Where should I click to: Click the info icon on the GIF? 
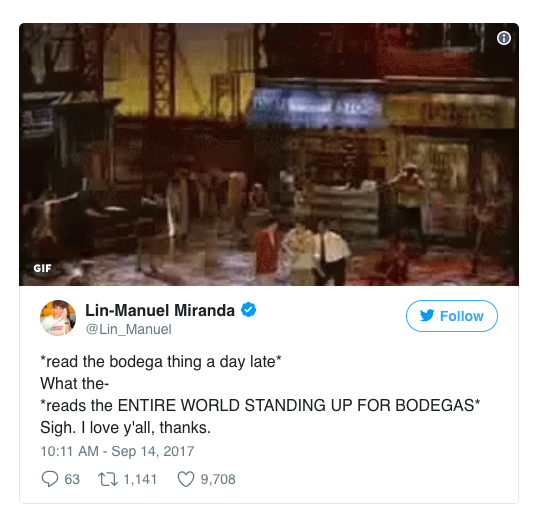coord(504,38)
